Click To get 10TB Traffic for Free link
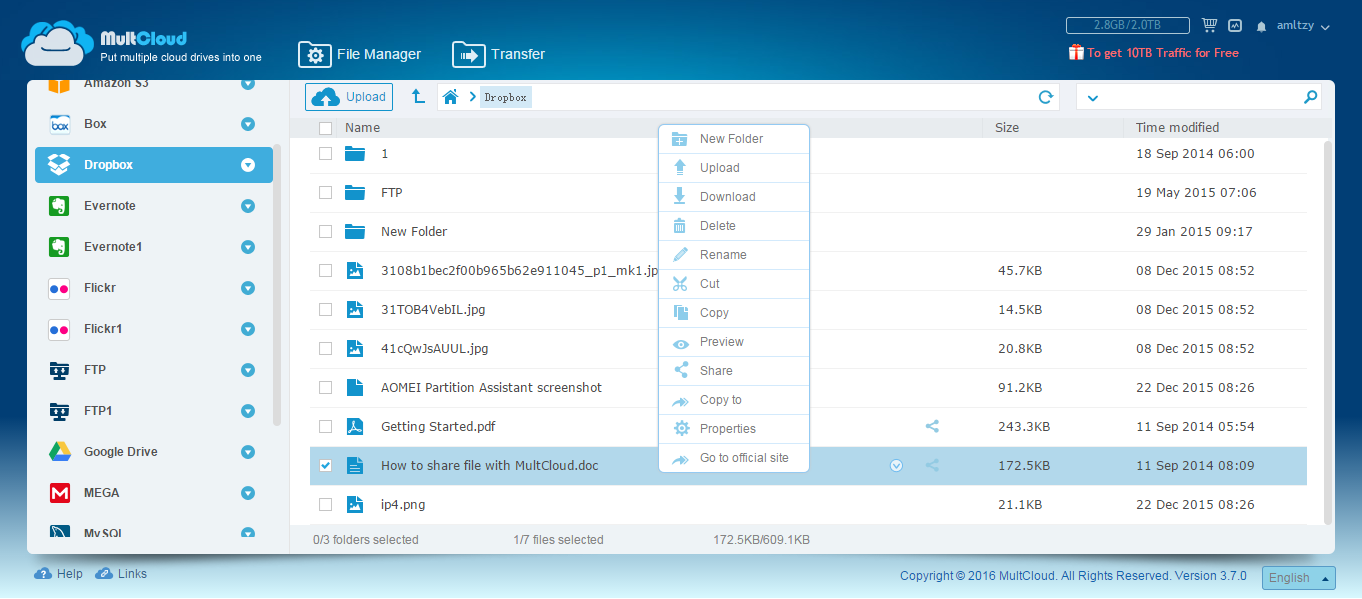 click(x=1153, y=53)
